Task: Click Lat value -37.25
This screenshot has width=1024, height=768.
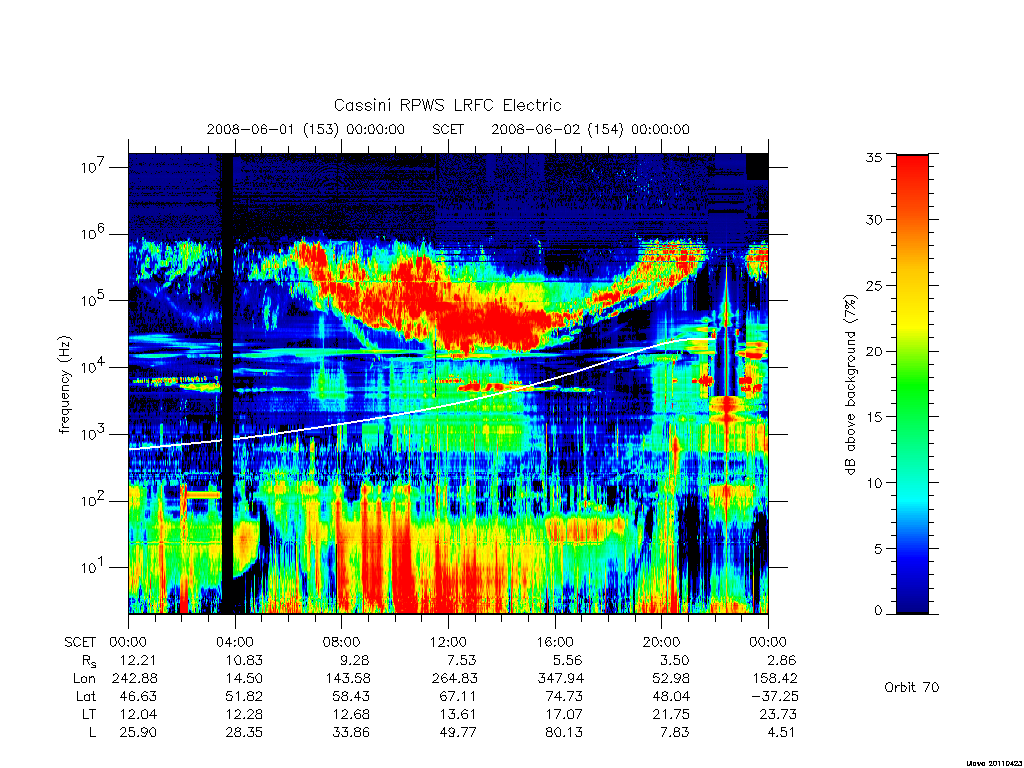Action: (774, 696)
